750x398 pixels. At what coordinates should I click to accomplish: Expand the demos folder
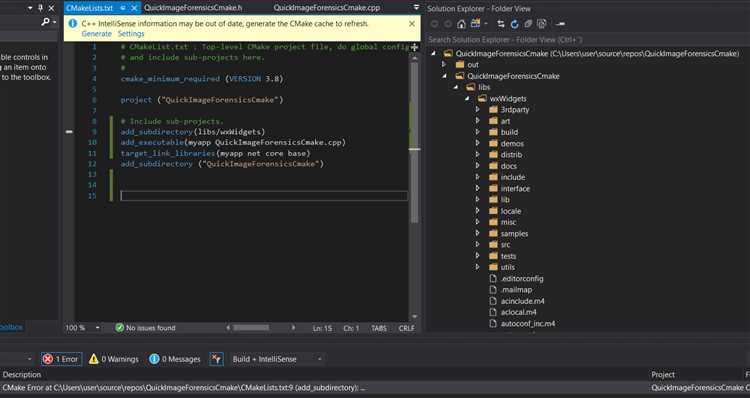tap(478, 144)
